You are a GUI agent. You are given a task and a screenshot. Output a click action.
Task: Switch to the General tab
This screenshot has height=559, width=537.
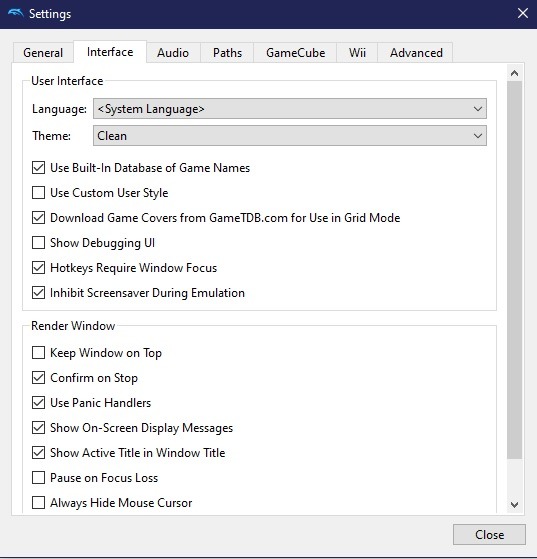pyautogui.click(x=43, y=53)
